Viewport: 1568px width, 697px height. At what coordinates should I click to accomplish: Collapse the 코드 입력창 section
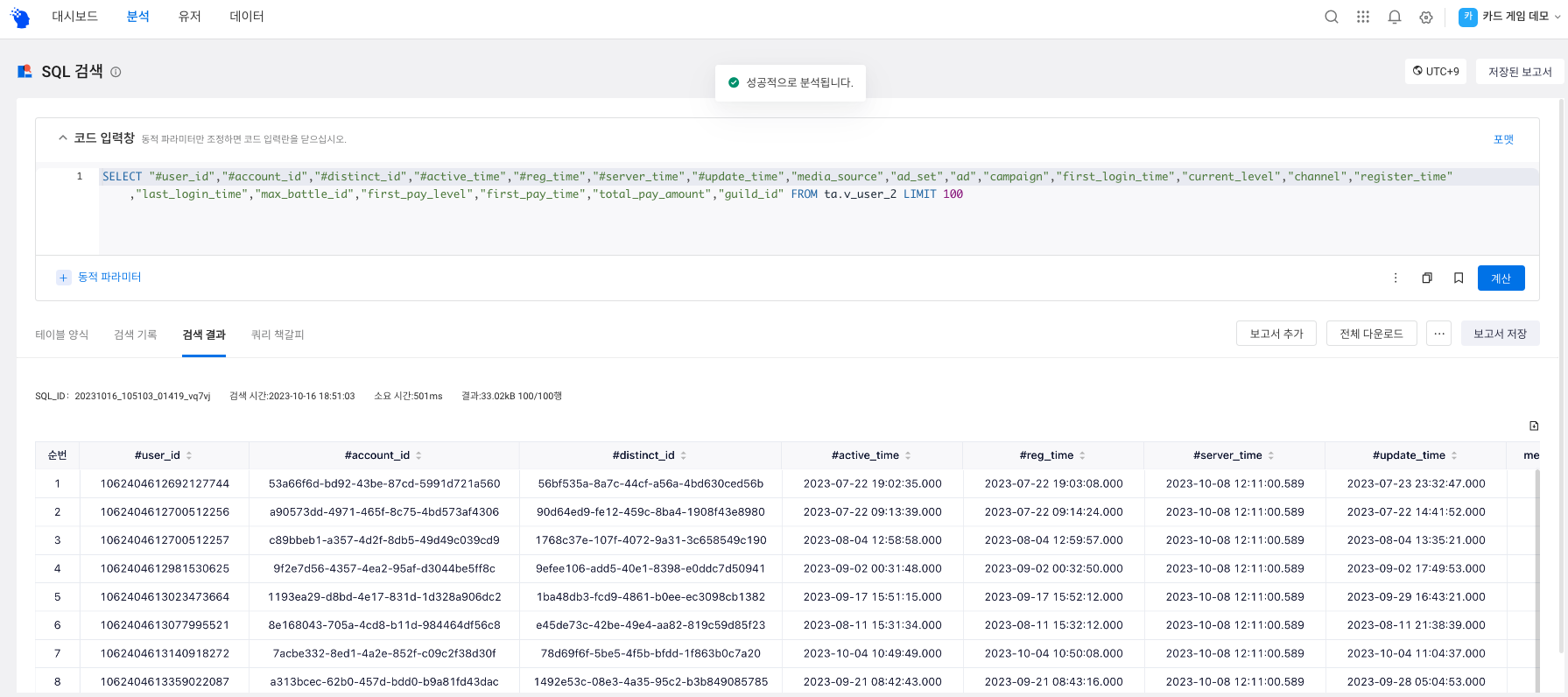[62, 137]
